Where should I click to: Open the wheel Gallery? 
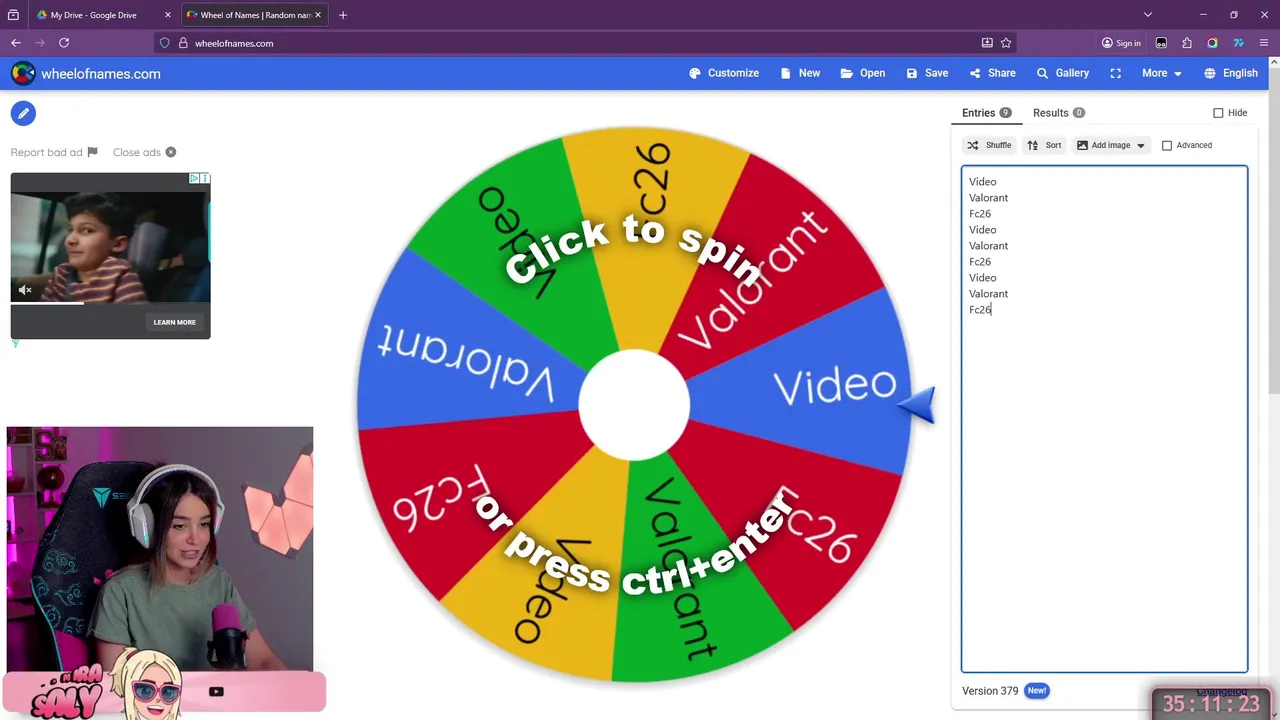click(x=1062, y=73)
